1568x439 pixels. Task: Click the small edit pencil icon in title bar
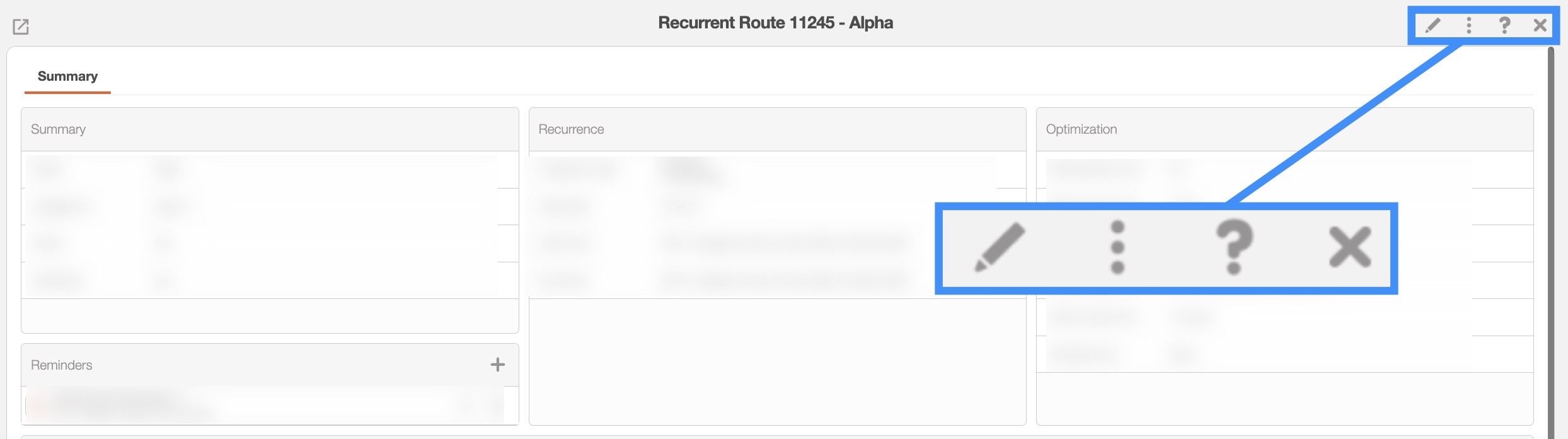coord(1433,25)
